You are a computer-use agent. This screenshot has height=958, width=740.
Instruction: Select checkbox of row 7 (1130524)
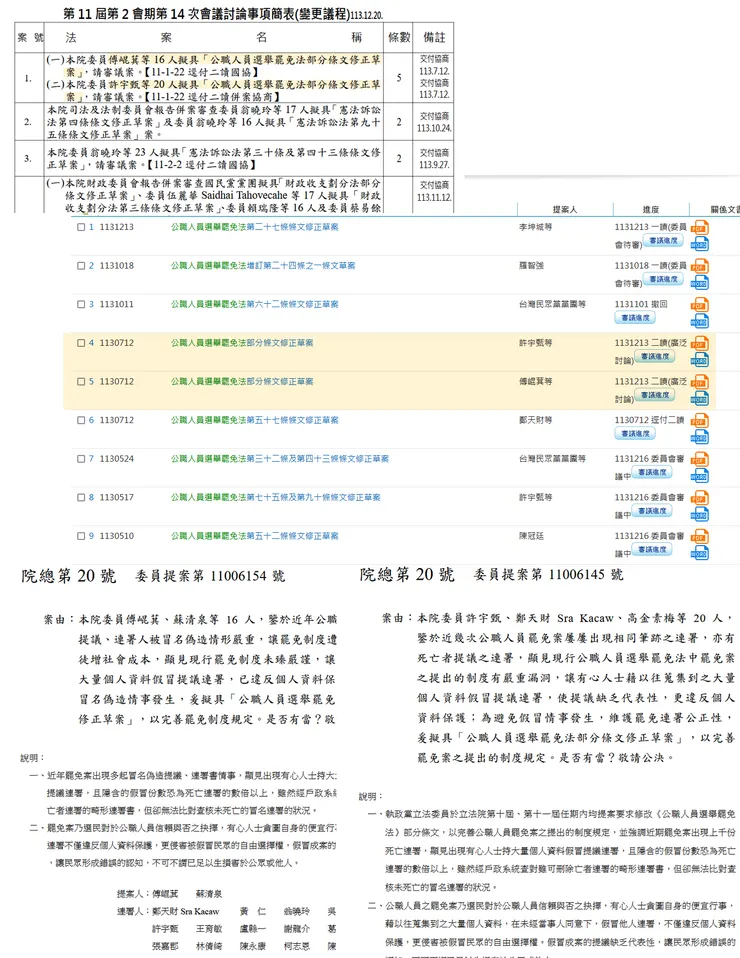[81, 459]
